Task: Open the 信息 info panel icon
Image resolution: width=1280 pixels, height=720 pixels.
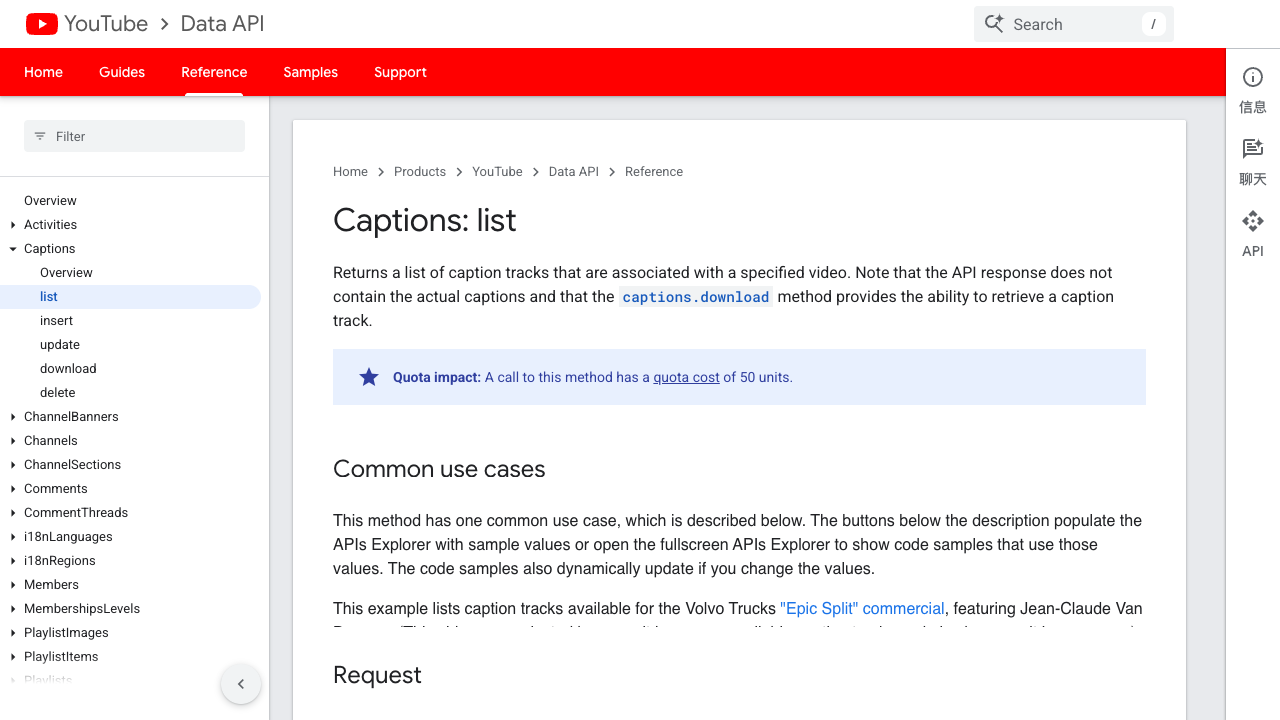Action: pyautogui.click(x=1253, y=77)
